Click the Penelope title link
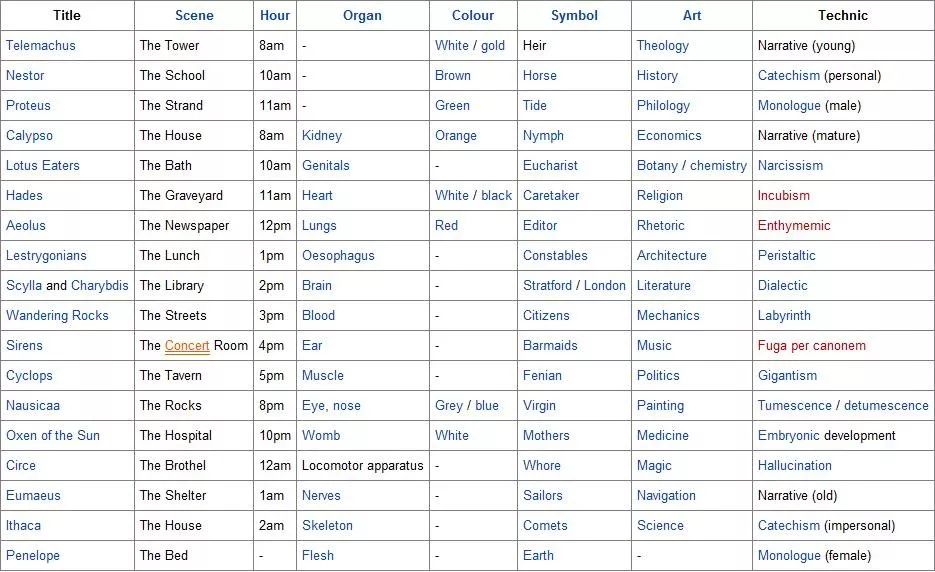Viewport: 935px width, 572px height. coord(33,555)
